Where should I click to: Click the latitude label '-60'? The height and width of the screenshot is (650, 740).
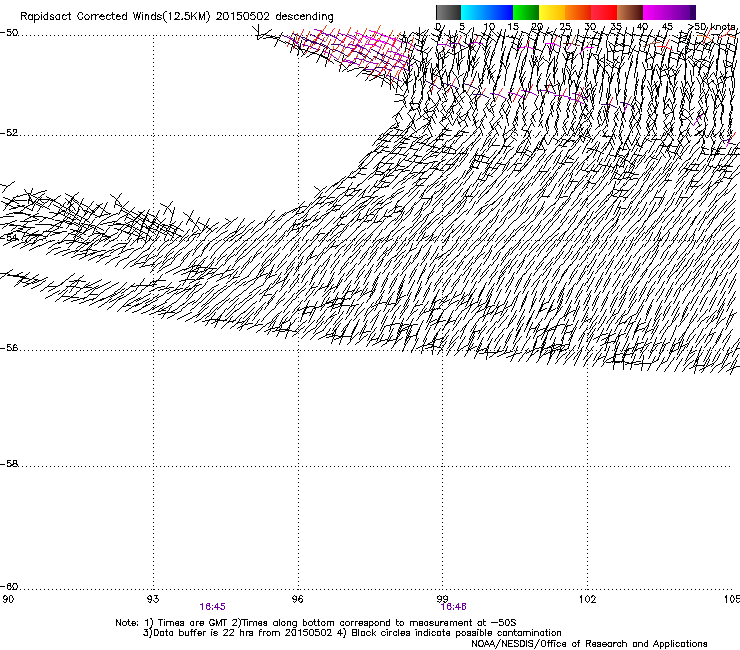[x=9, y=587]
